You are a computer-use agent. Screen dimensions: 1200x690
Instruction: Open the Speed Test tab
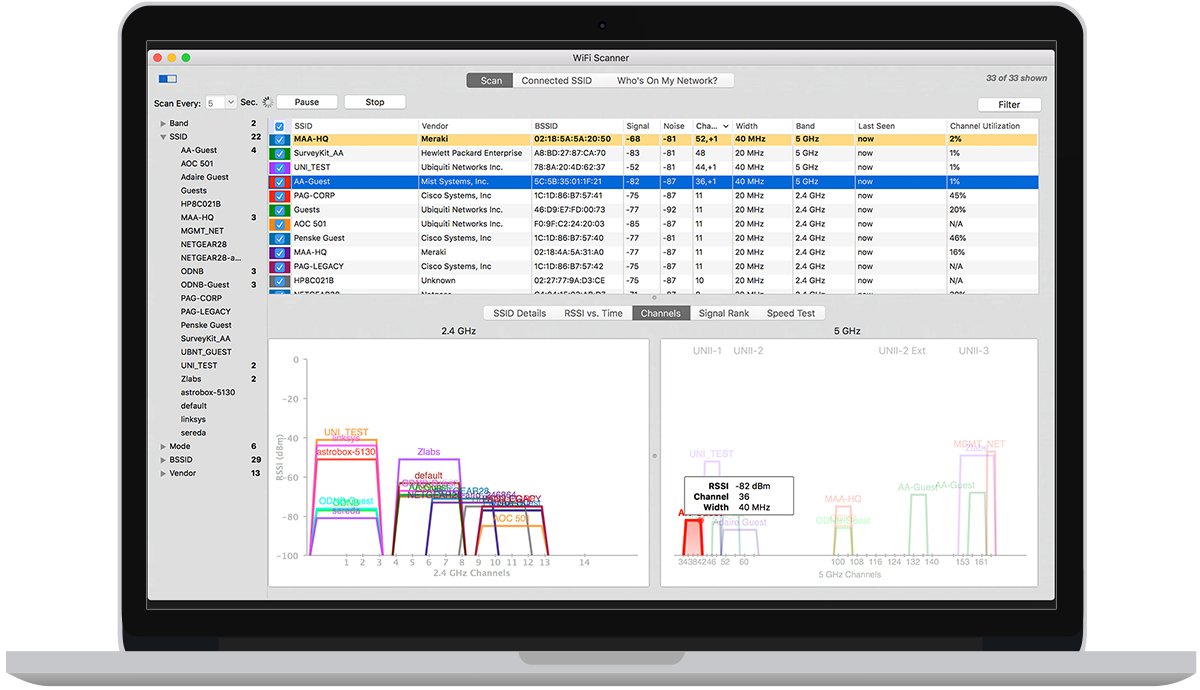(791, 313)
